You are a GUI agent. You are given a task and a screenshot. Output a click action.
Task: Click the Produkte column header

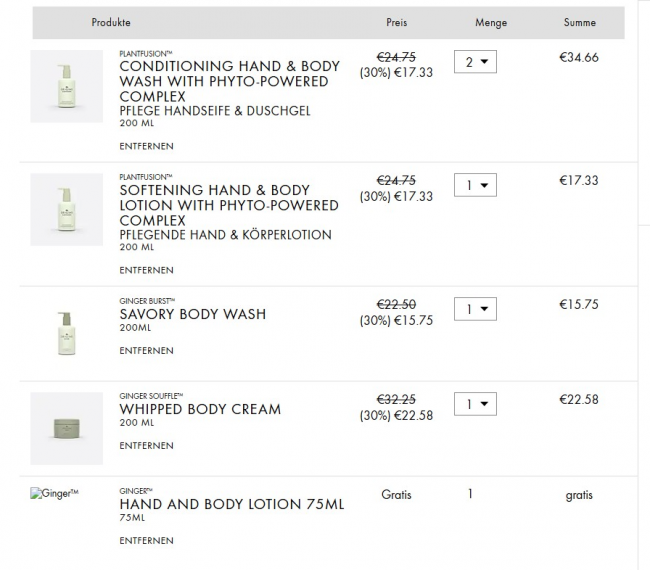(x=111, y=22)
